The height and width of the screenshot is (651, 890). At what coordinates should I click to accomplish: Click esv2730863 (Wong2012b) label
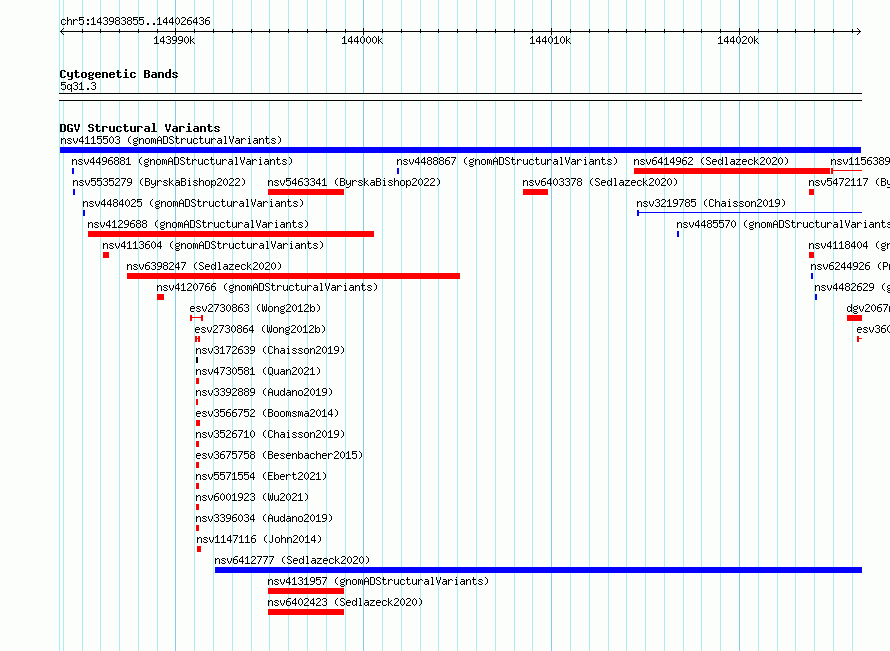(x=255, y=308)
